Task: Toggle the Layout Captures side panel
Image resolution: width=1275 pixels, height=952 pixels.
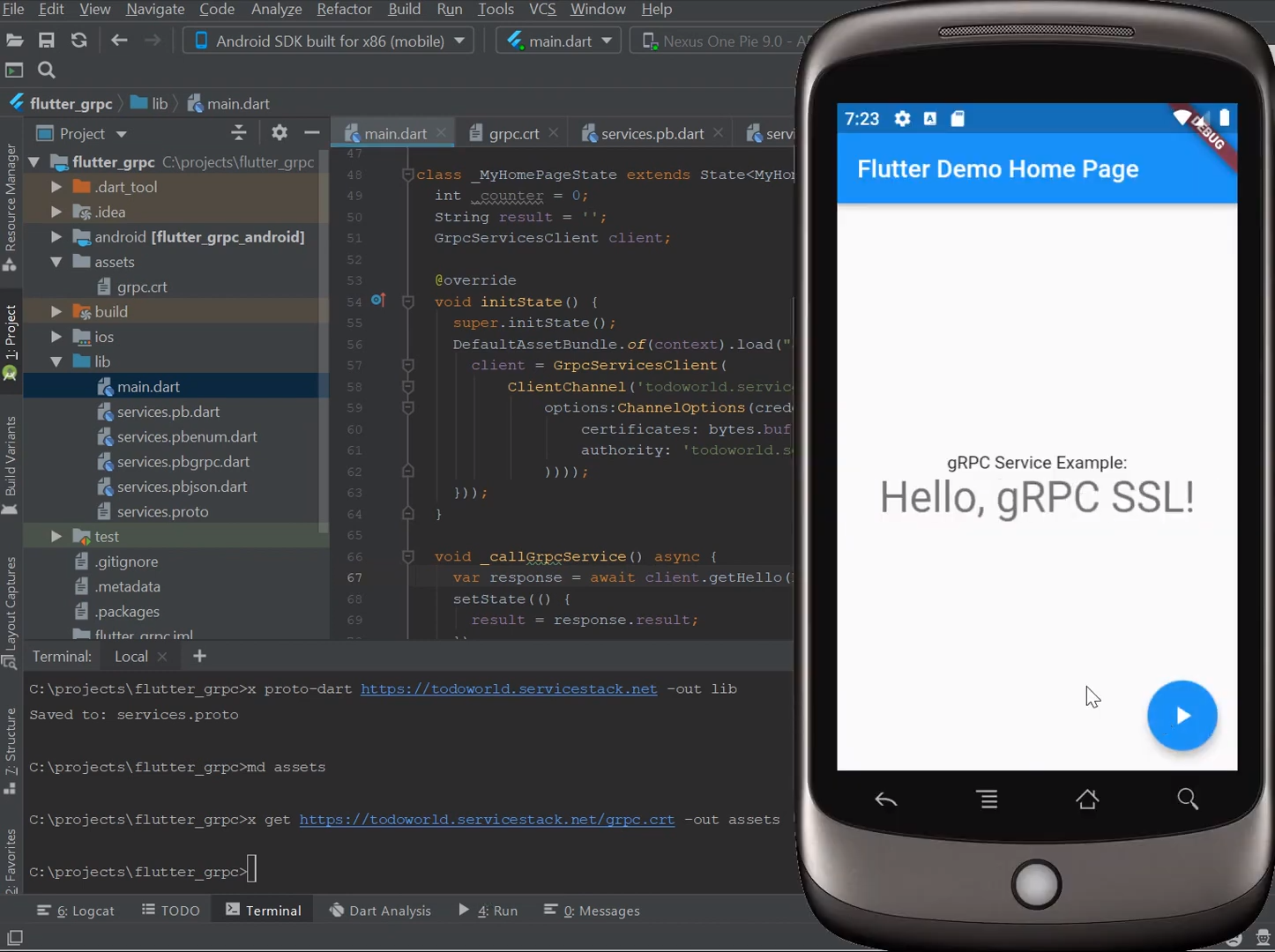Action: coord(11,613)
